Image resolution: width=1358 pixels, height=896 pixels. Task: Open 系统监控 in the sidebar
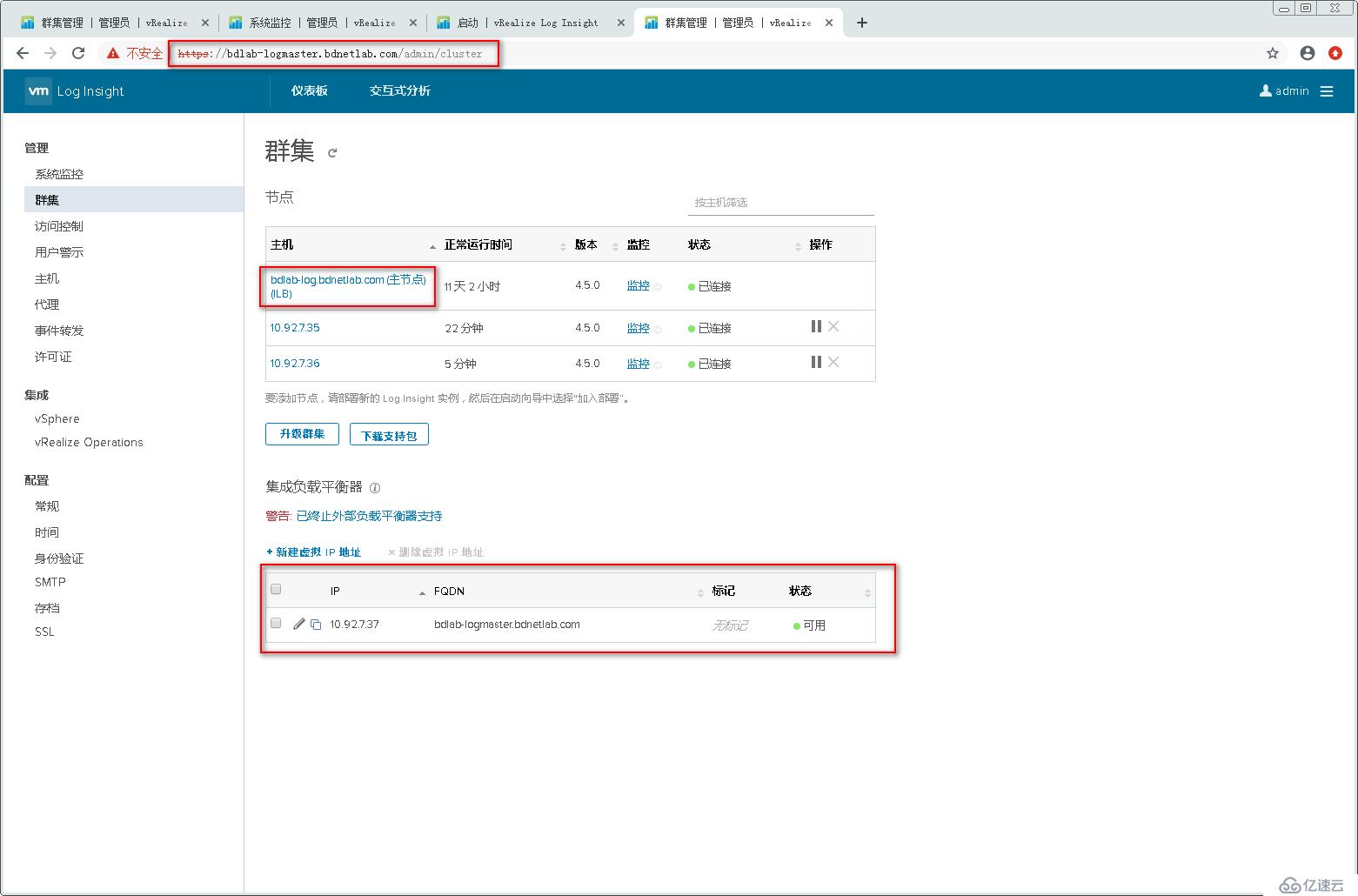pos(59,174)
